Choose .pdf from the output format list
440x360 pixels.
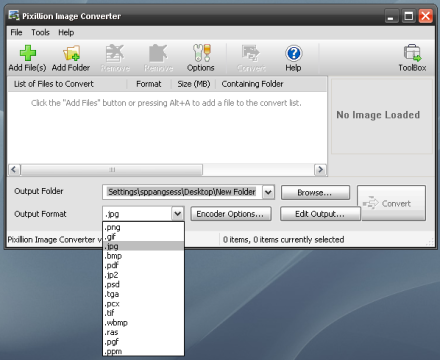click(143, 265)
